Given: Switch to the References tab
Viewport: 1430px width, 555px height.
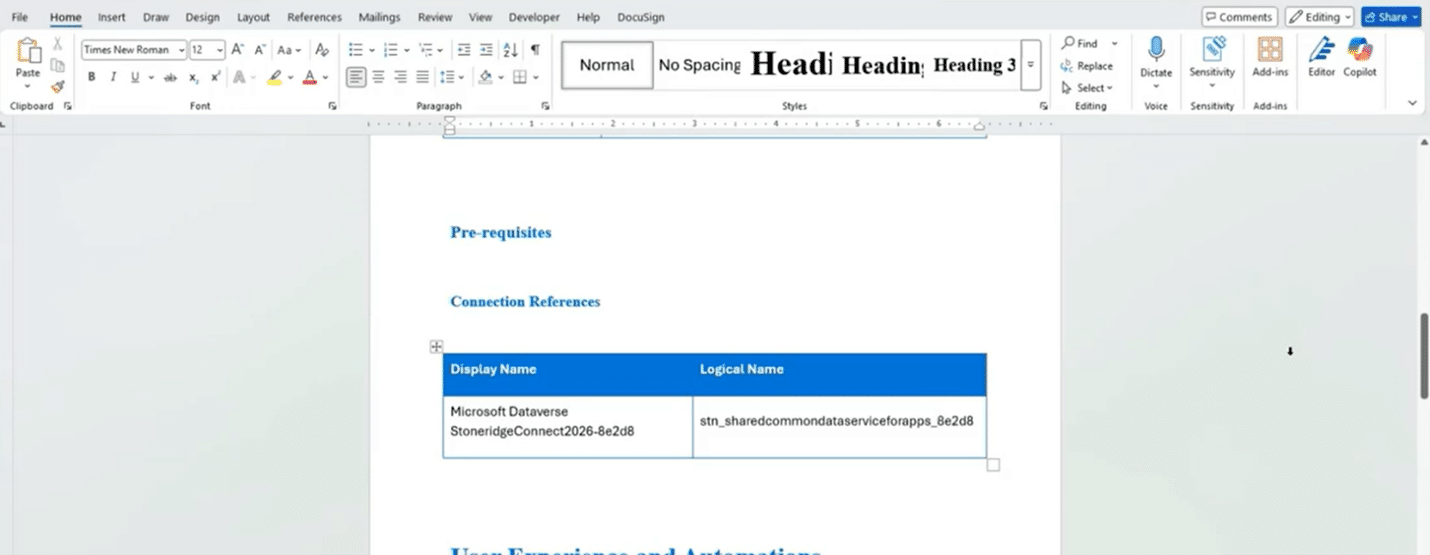Looking at the screenshot, I should 314,17.
